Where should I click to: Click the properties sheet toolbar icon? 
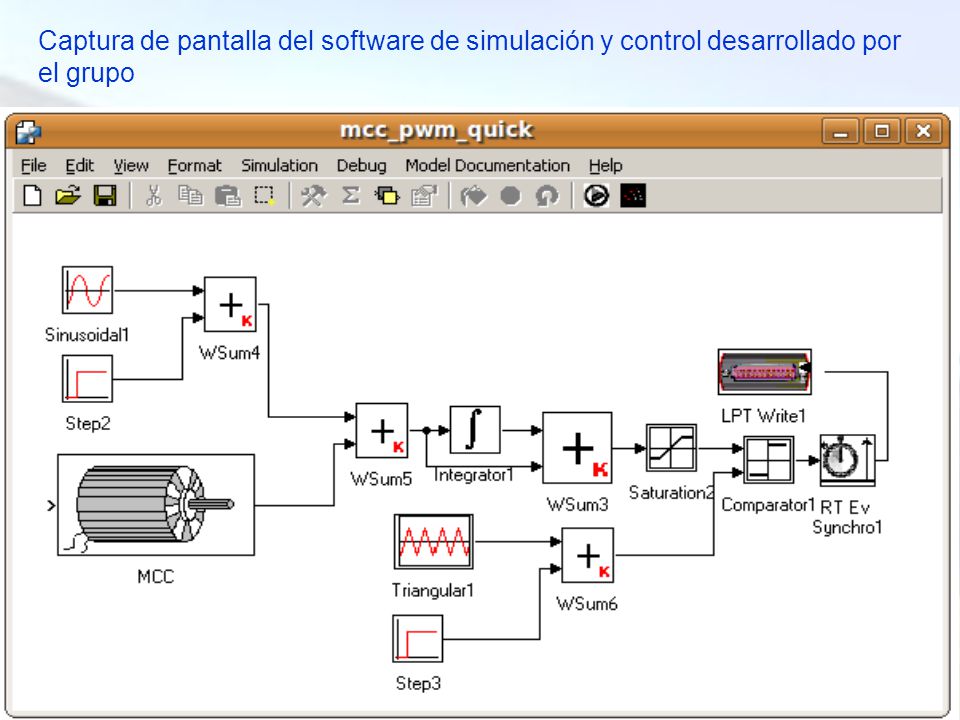tap(424, 196)
